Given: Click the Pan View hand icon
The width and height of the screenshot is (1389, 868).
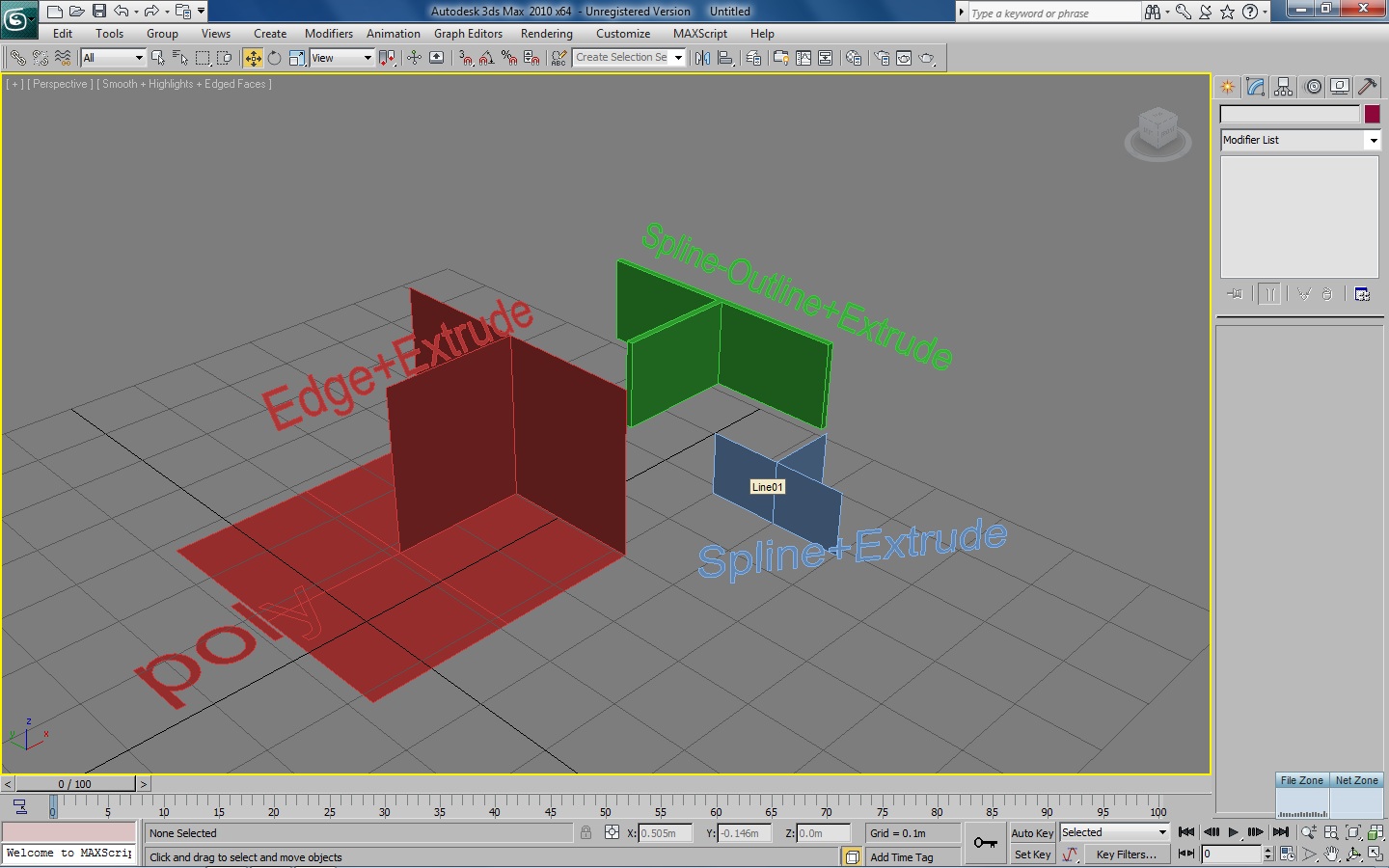Looking at the screenshot, I should click(x=1331, y=854).
